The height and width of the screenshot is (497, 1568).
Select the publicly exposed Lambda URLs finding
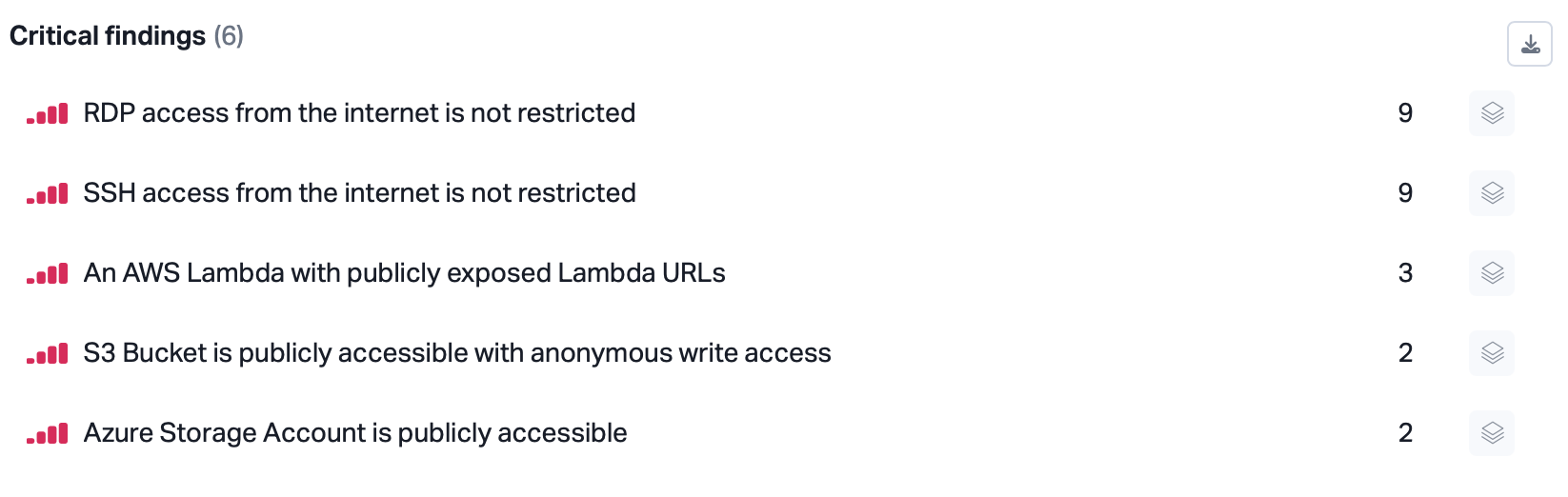[404, 273]
